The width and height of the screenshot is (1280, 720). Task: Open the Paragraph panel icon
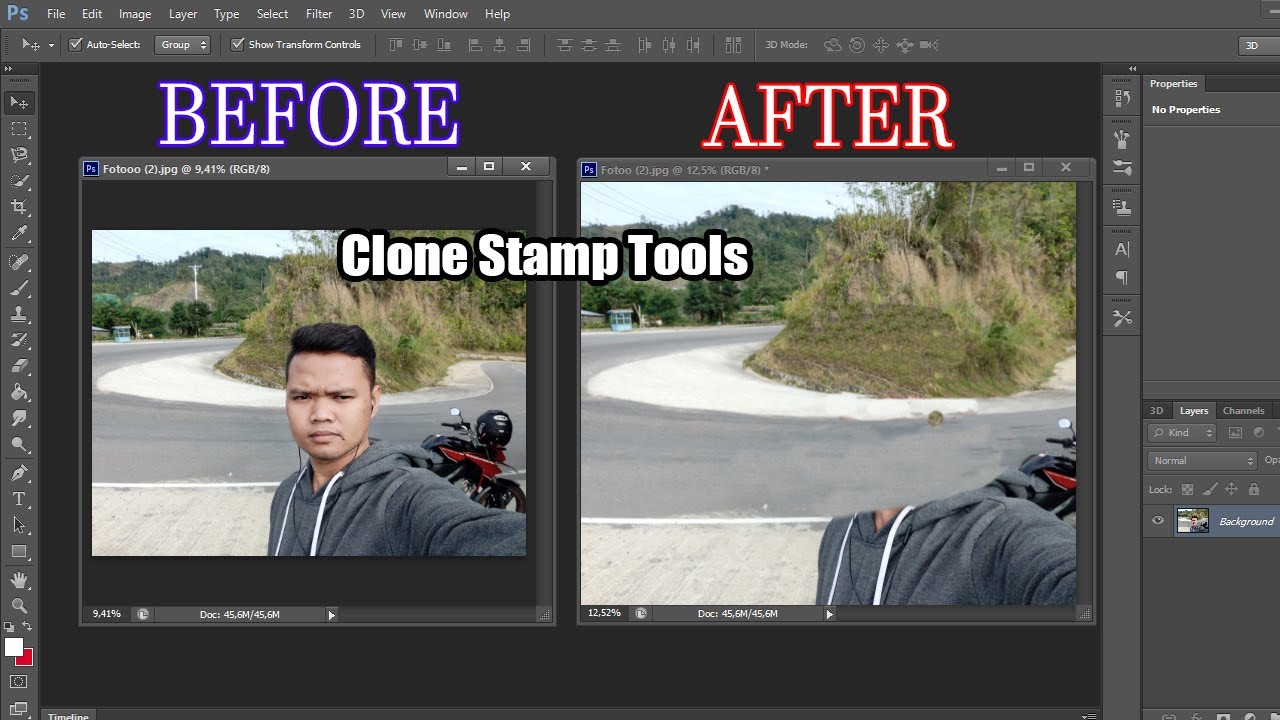(1122, 278)
